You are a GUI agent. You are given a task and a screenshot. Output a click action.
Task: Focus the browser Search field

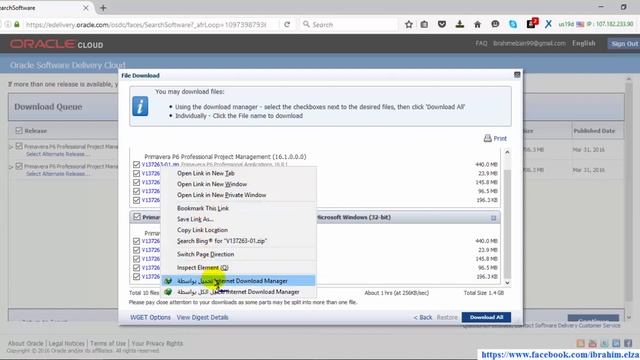pyautogui.click(x=349, y=24)
